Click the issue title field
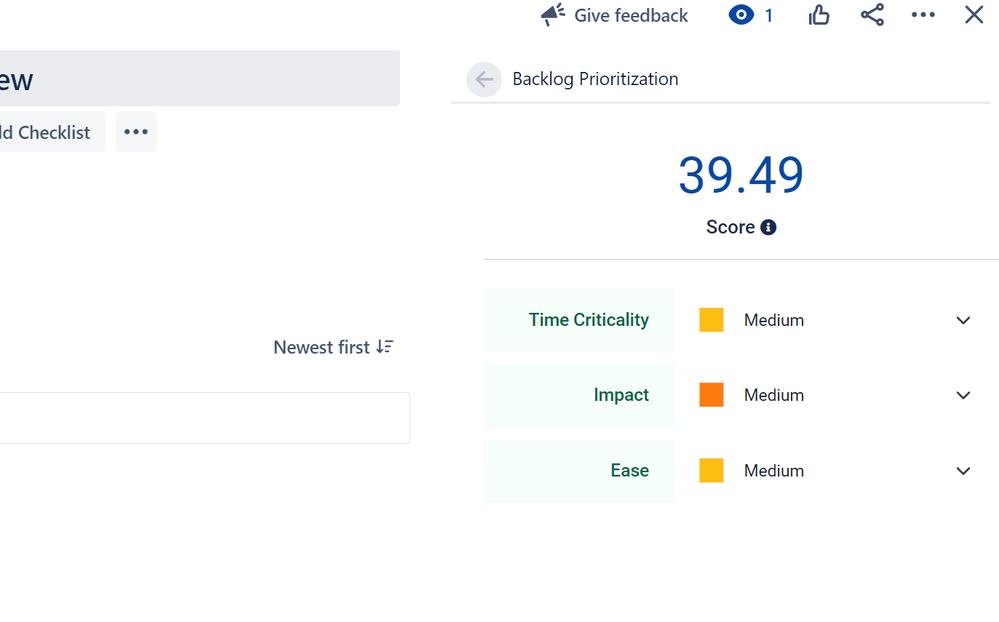This screenshot has width=999, height=622. pos(199,78)
